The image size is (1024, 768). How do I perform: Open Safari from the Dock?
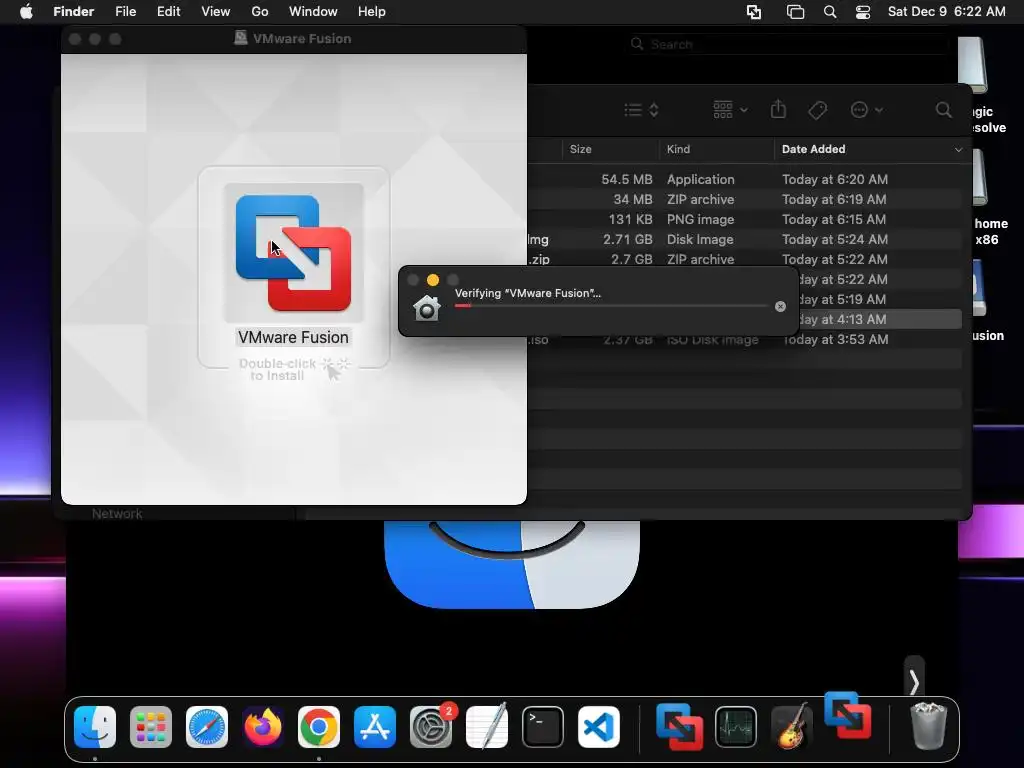click(x=206, y=727)
